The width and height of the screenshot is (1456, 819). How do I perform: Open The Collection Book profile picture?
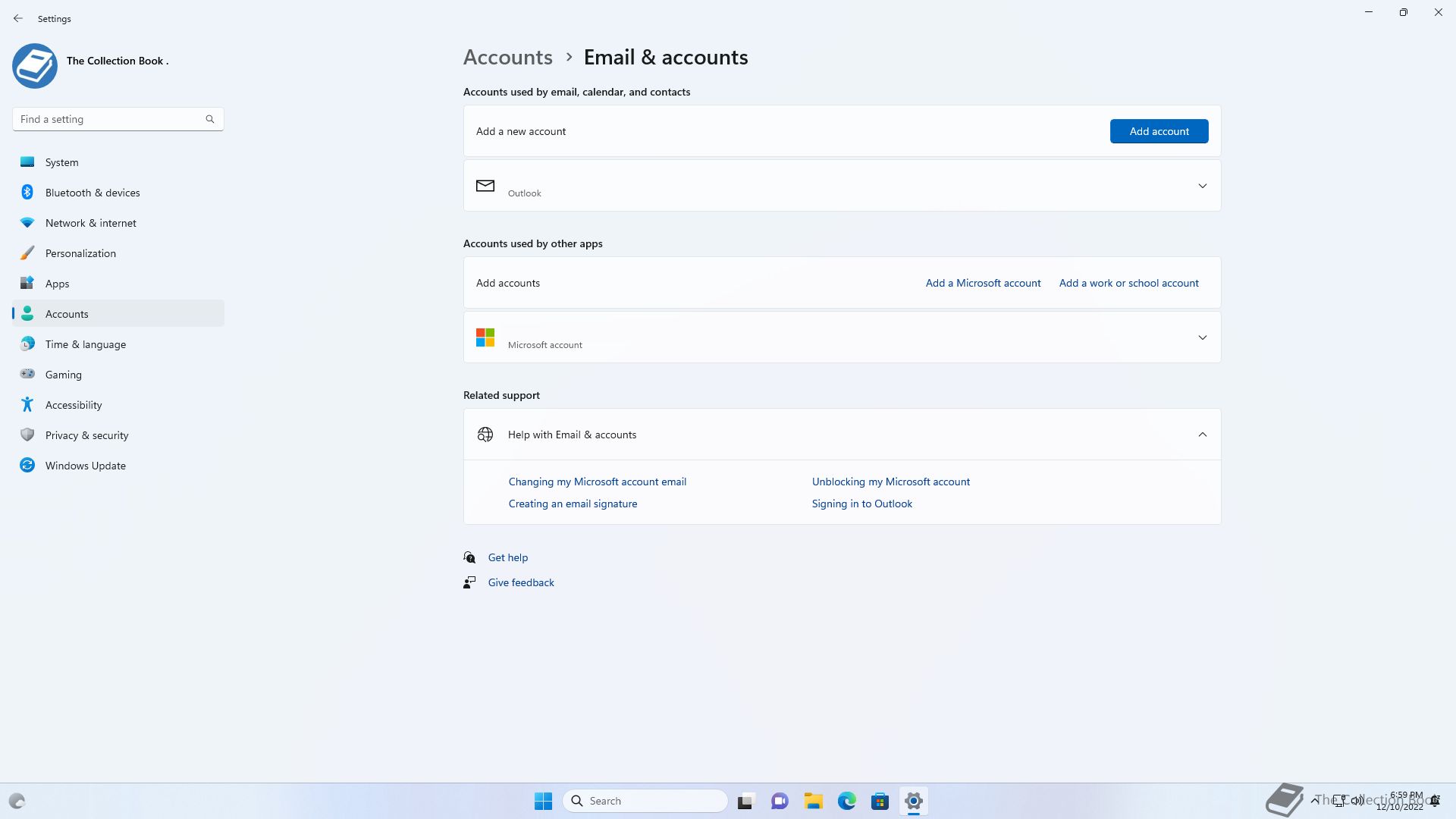tap(35, 66)
